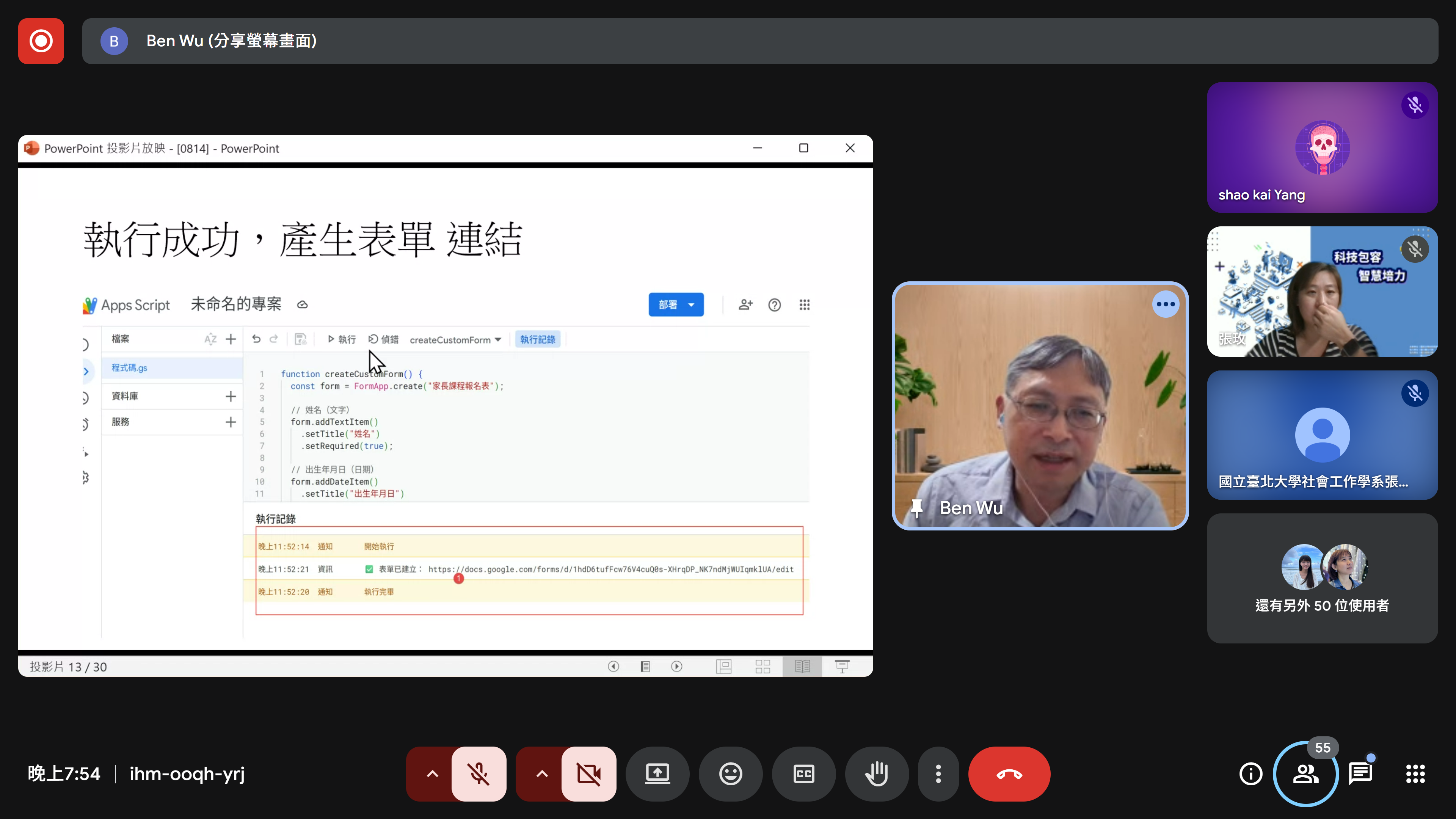Click the red leave call button
Viewport: 1456px width, 819px height.
point(1009,774)
